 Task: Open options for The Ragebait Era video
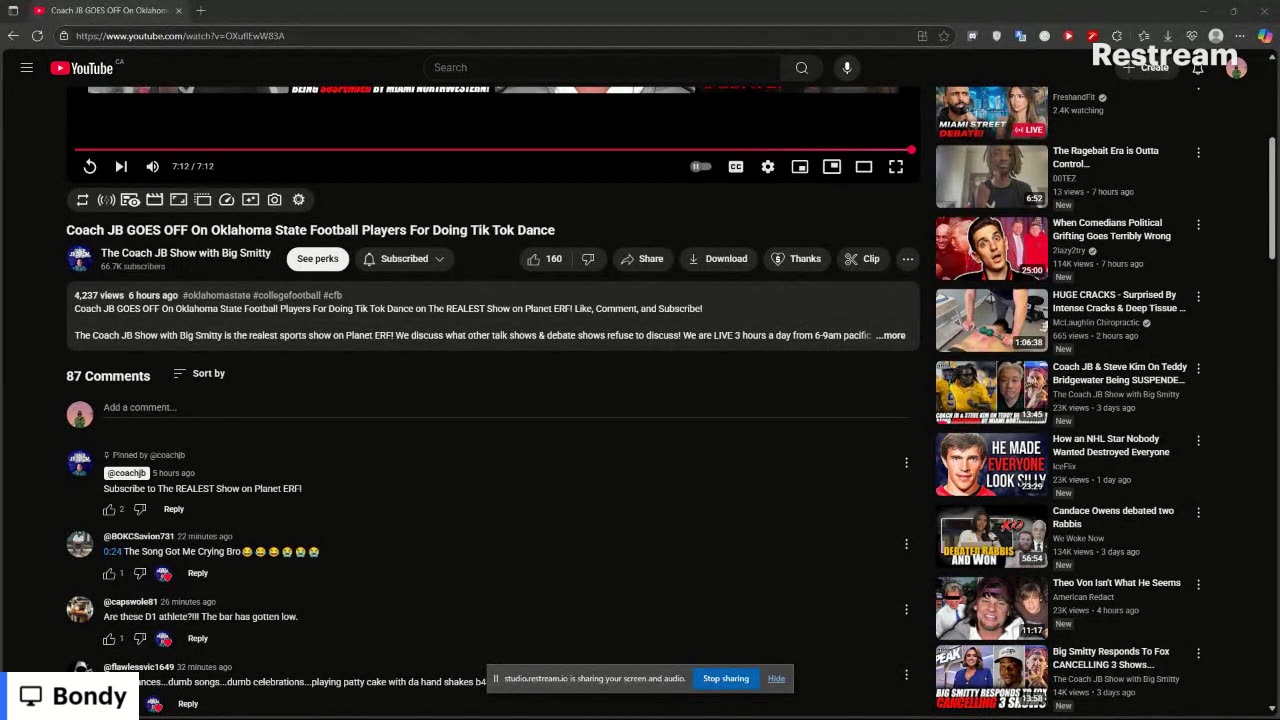click(1198, 153)
